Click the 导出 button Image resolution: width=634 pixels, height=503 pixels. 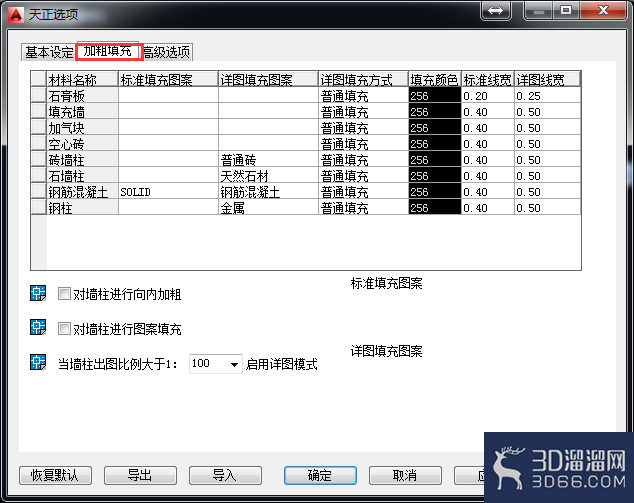point(140,475)
